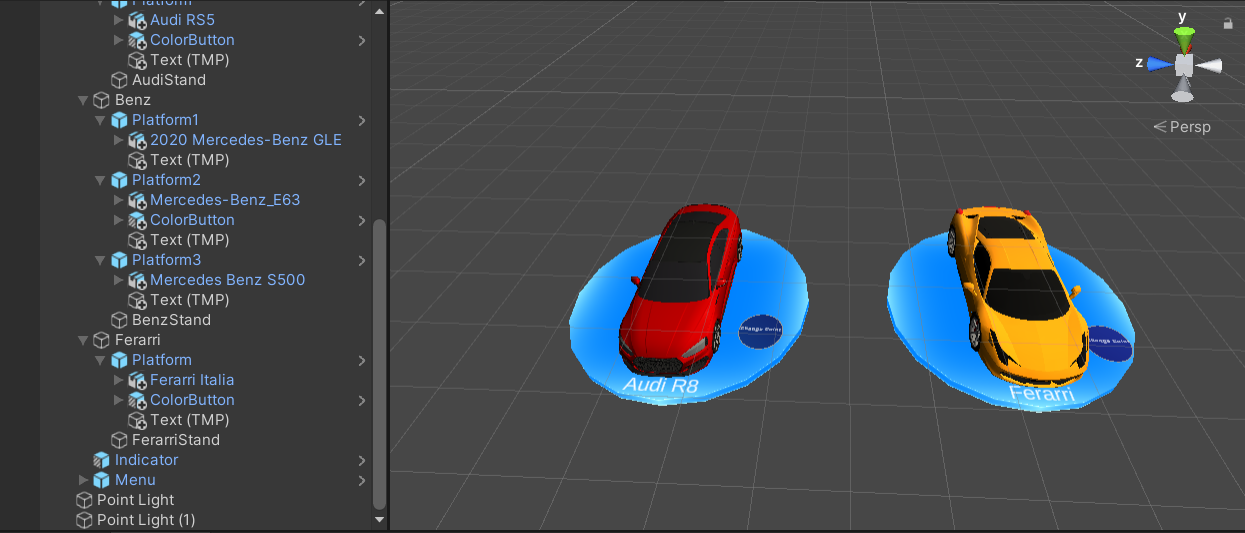
Task: Toggle the scene gizmo lock icon
Action: coord(1228,23)
